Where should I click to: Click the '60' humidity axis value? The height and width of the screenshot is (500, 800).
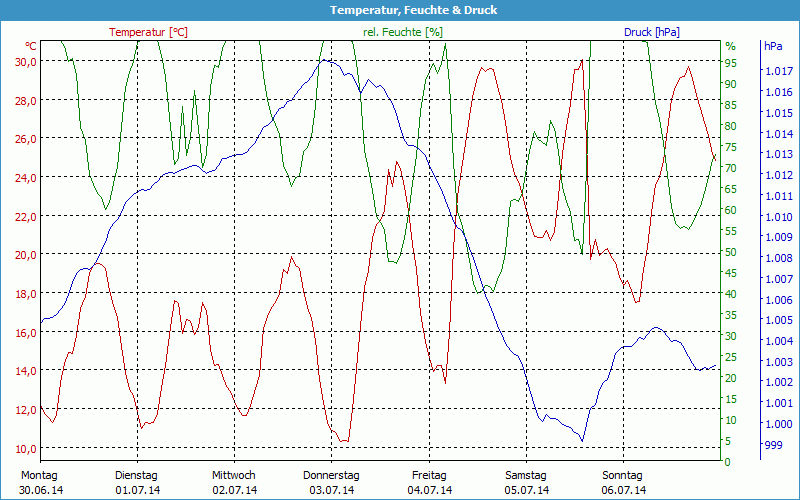731,210
